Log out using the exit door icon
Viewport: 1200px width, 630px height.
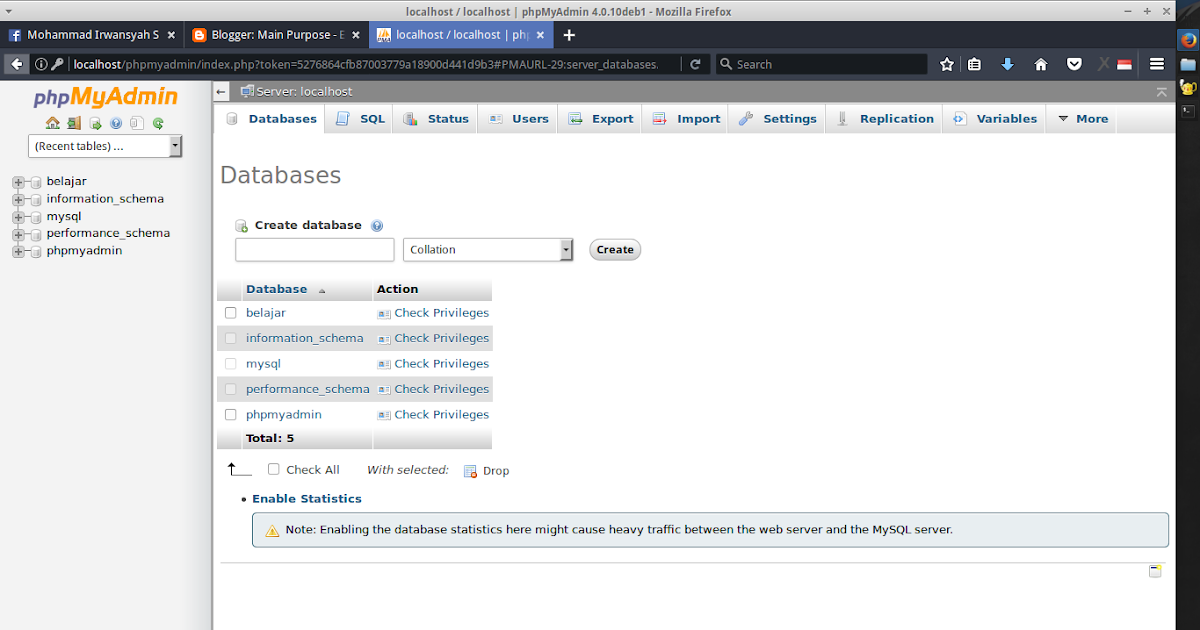pyautogui.click(x=73, y=123)
